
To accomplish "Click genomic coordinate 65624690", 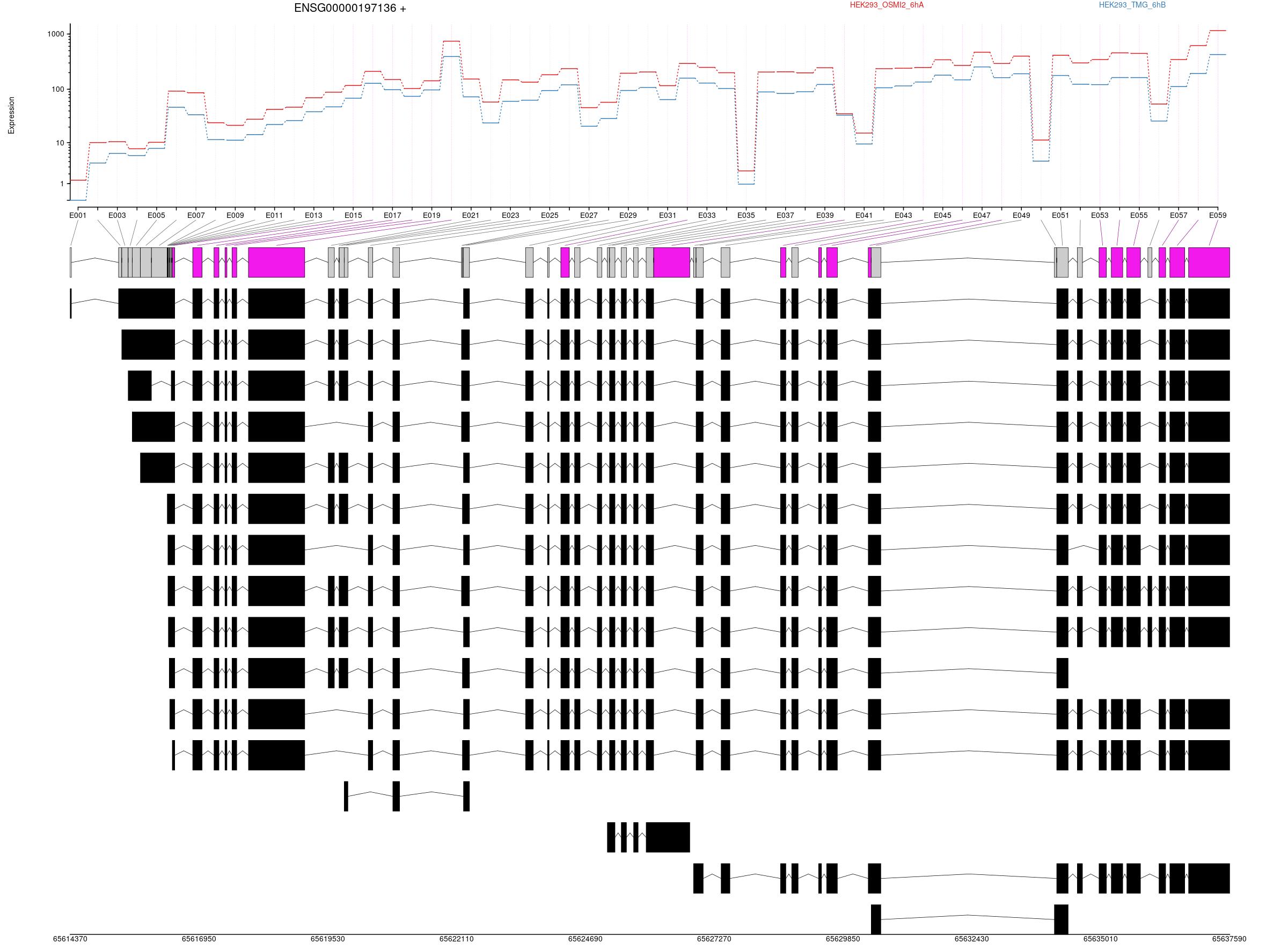I will tap(586, 939).
